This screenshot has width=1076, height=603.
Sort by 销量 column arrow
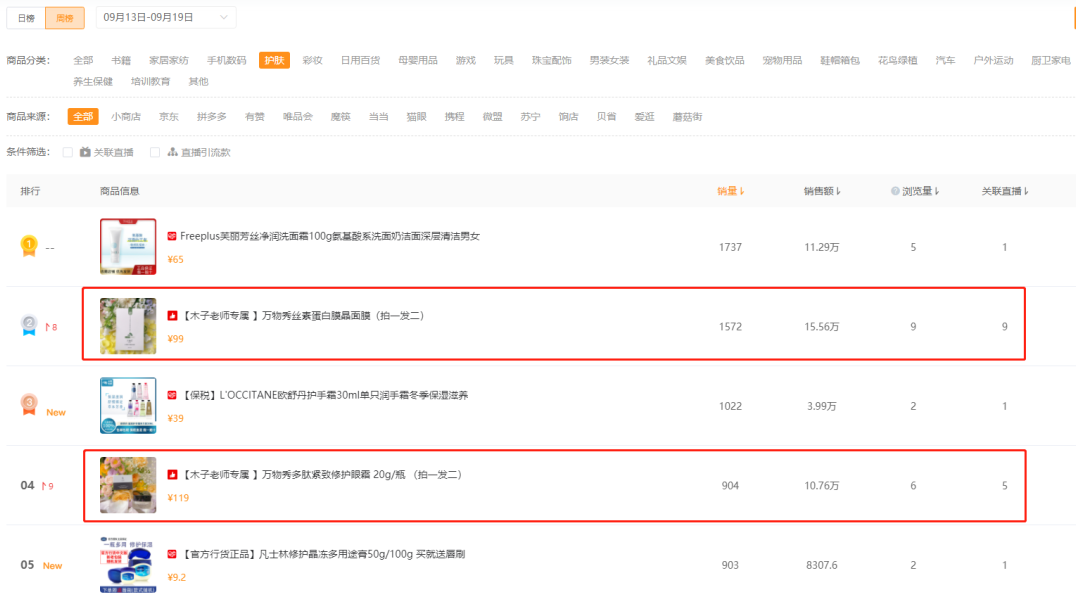(x=742, y=191)
